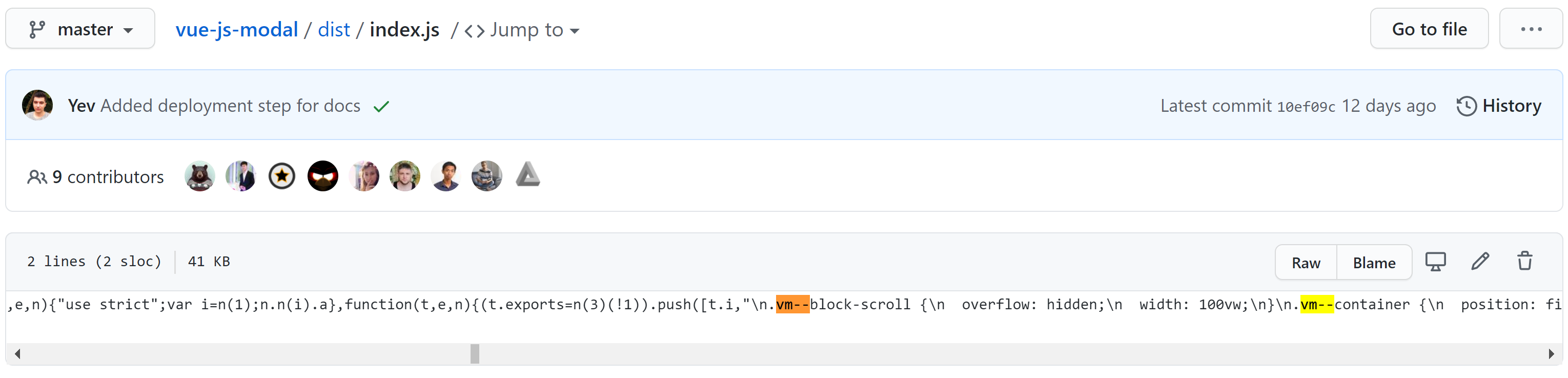
Task: Click the gray triangle contributor avatar
Action: (528, 175)
